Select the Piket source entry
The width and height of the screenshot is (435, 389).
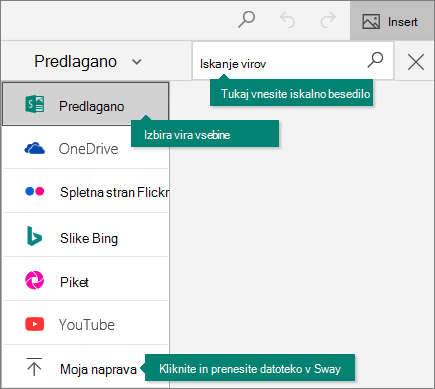click(x=86, y=280)
